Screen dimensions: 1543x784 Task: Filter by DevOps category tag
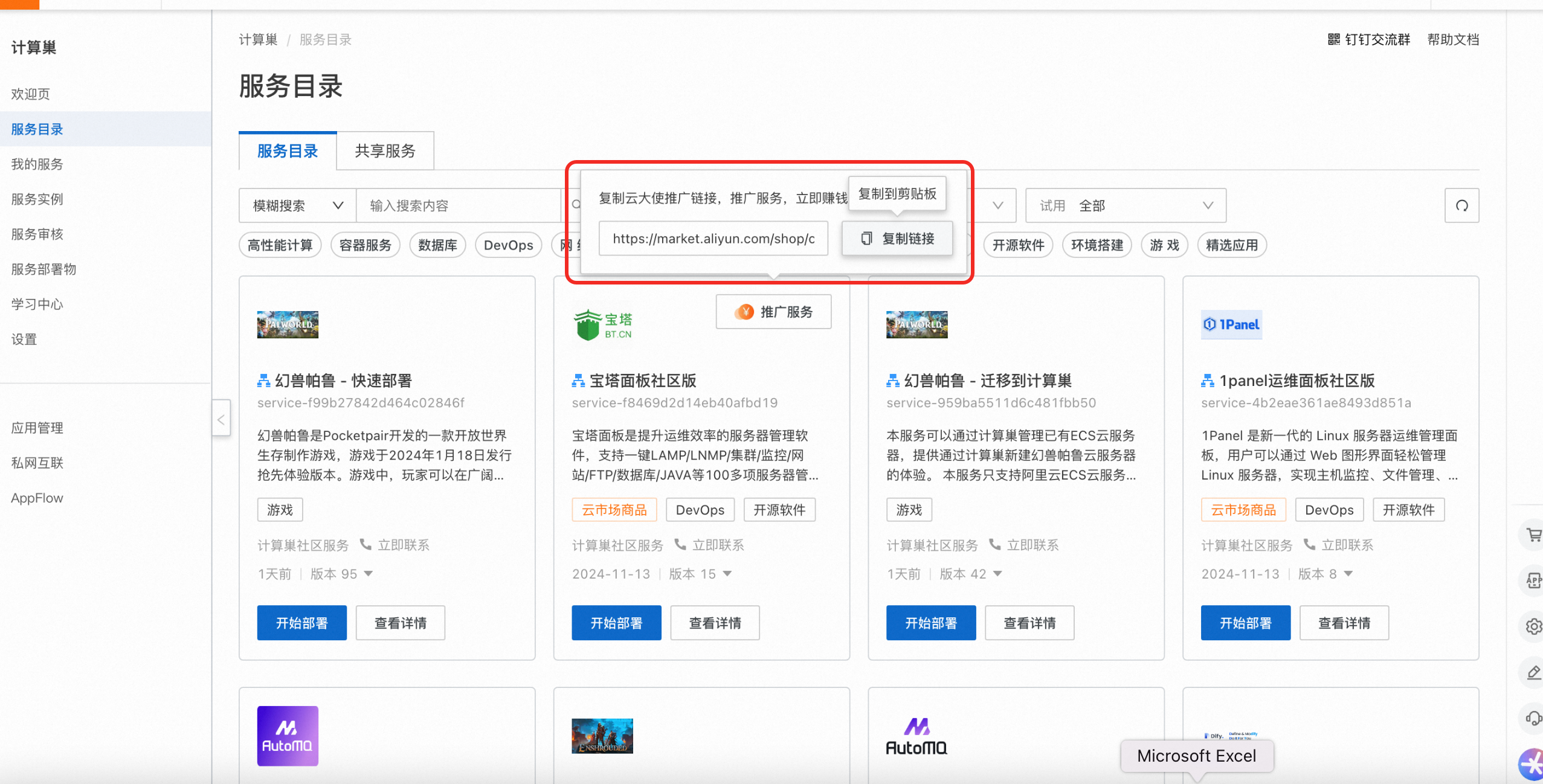click(509, 245)
